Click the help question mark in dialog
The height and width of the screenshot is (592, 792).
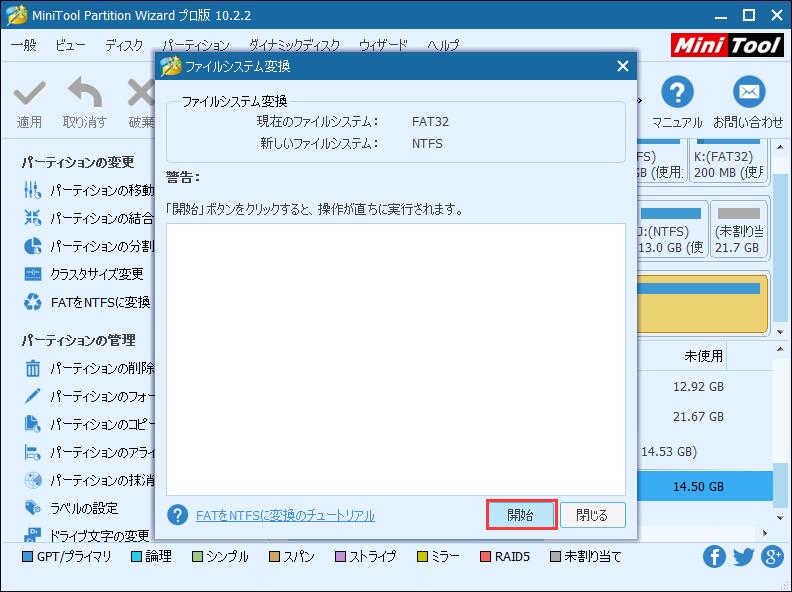(x=178, y=515)
